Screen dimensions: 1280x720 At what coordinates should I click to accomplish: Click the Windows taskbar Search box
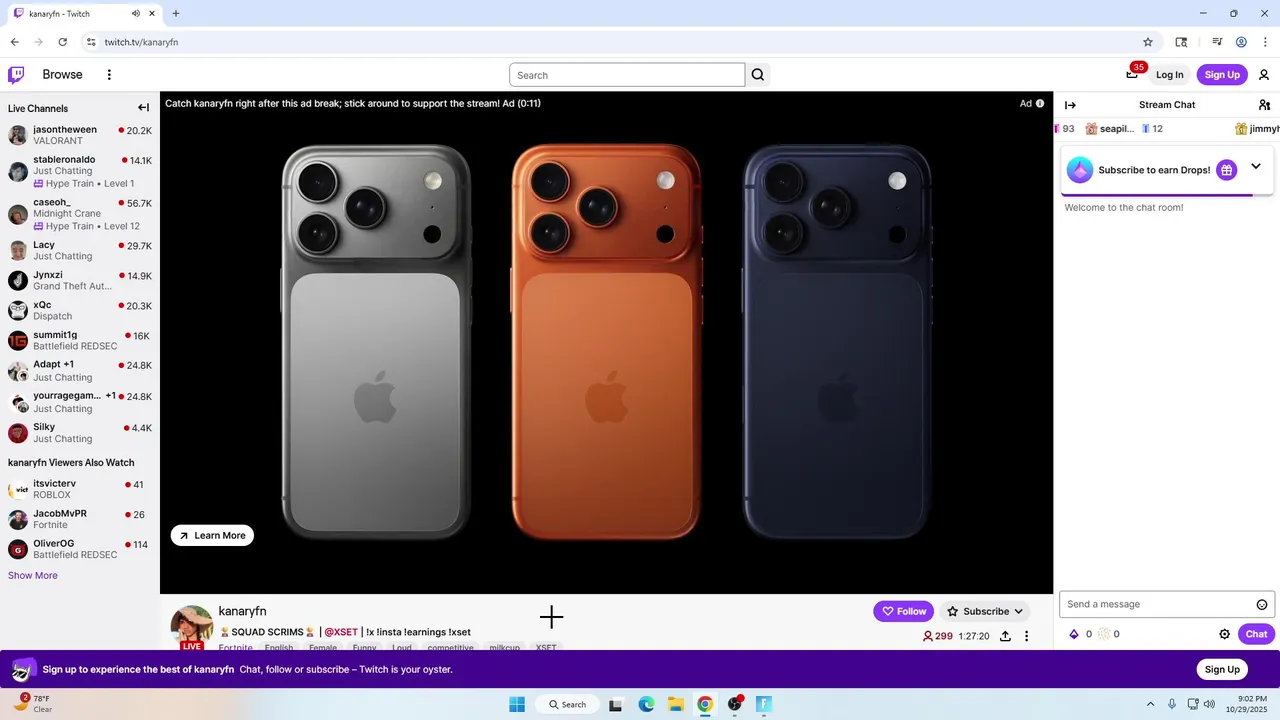[567, 704]
